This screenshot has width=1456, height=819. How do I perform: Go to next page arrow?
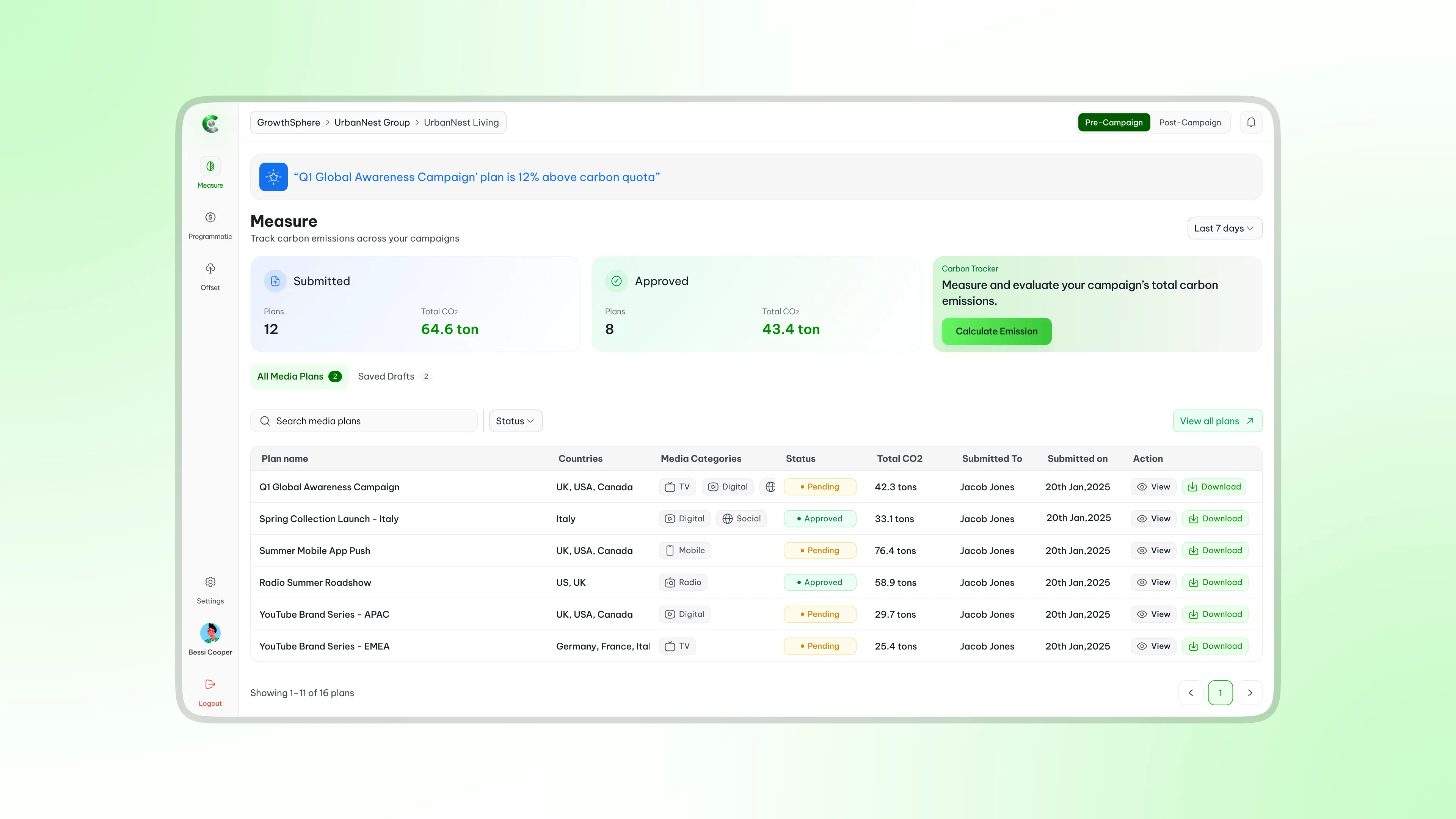(1250, 693)
